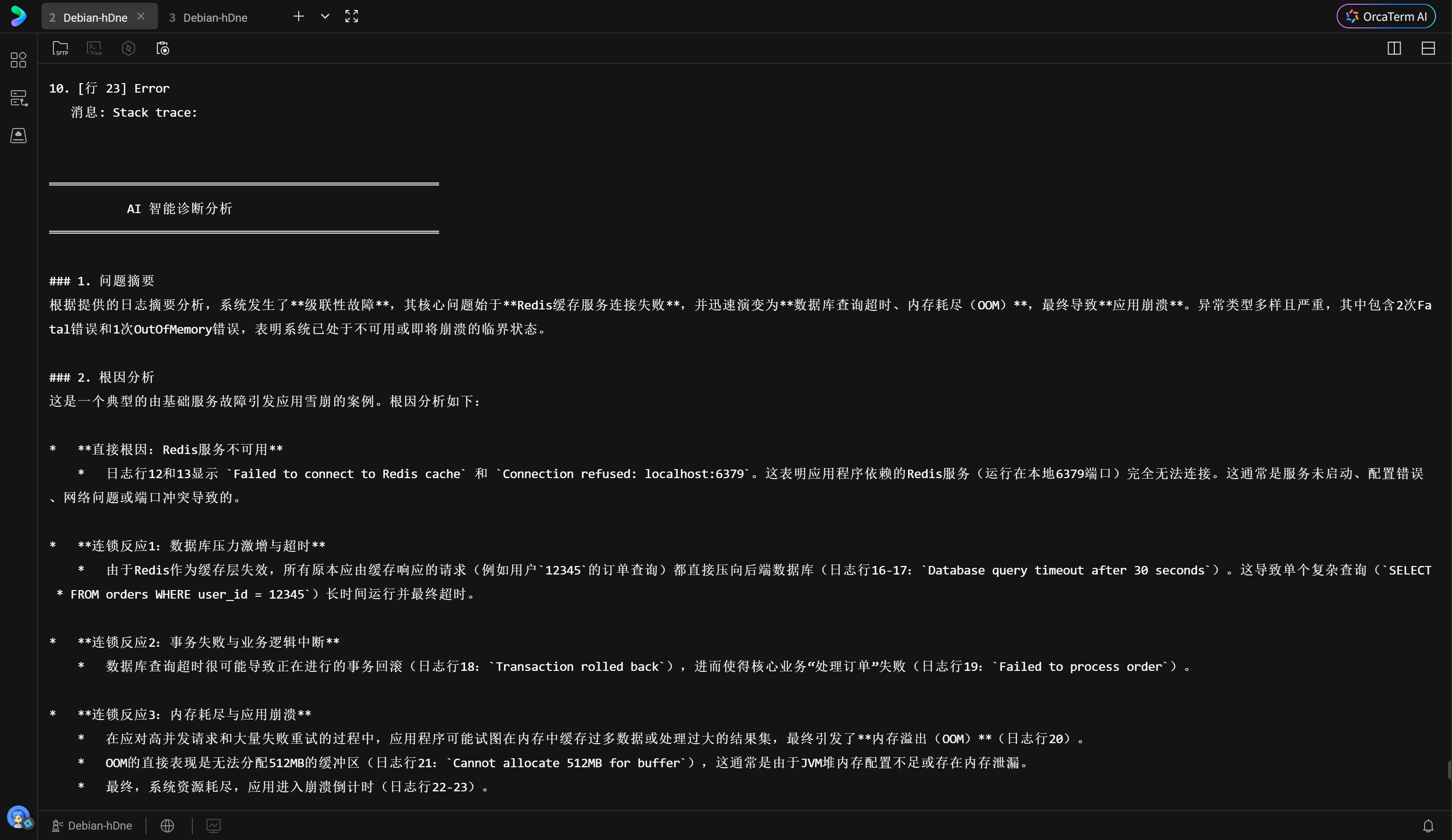Open the OrcaTerm AI assistant
Image resolution: width=1452 pixels, height=840 pixels.
pos(1385,17)
